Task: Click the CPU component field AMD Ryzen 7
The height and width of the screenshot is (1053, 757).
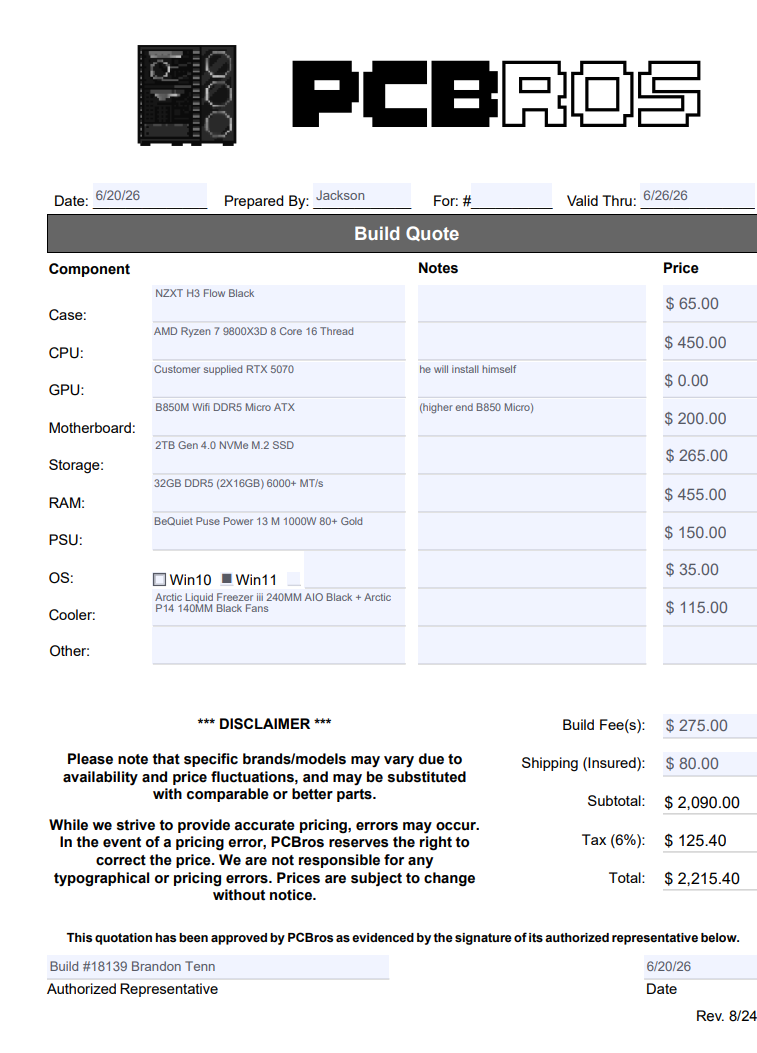Action: pyautogui.click(x=279, y=341)
